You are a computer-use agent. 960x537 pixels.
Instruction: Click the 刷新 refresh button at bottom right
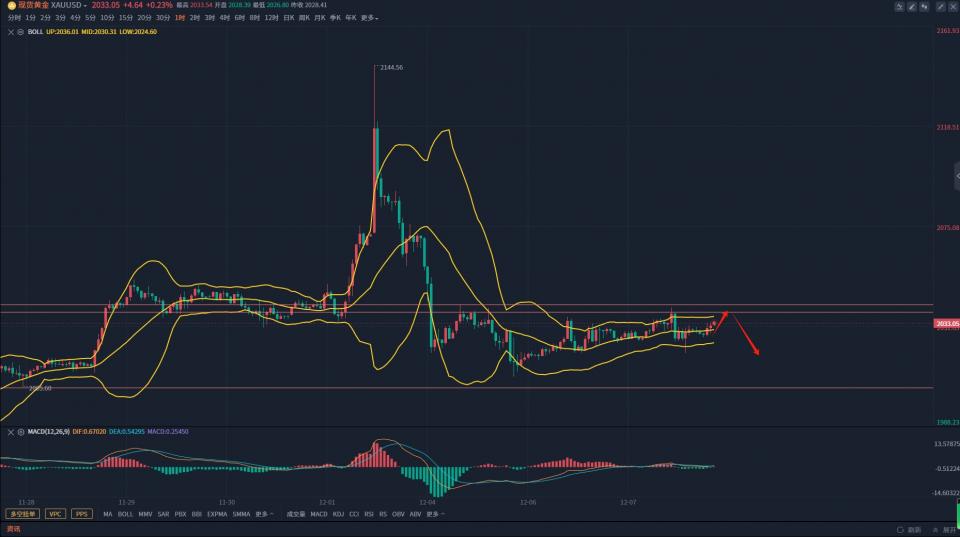pyautogui.click(x=910, y=530)
